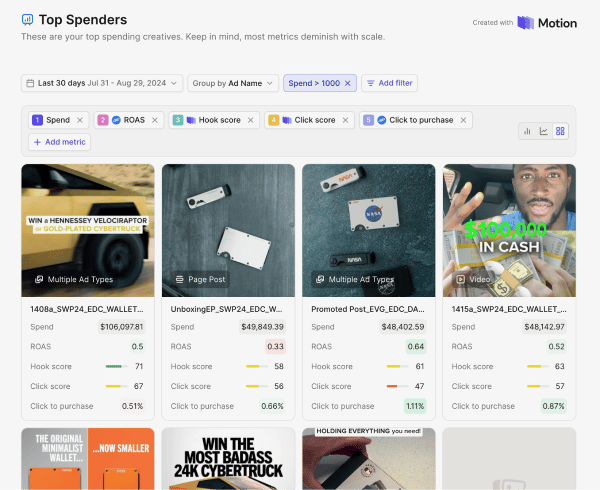Image resolution: width=600 pixels, height=490 pixels.
Task: Click the Top Spenders report icon
Action: tap(27, 20)
